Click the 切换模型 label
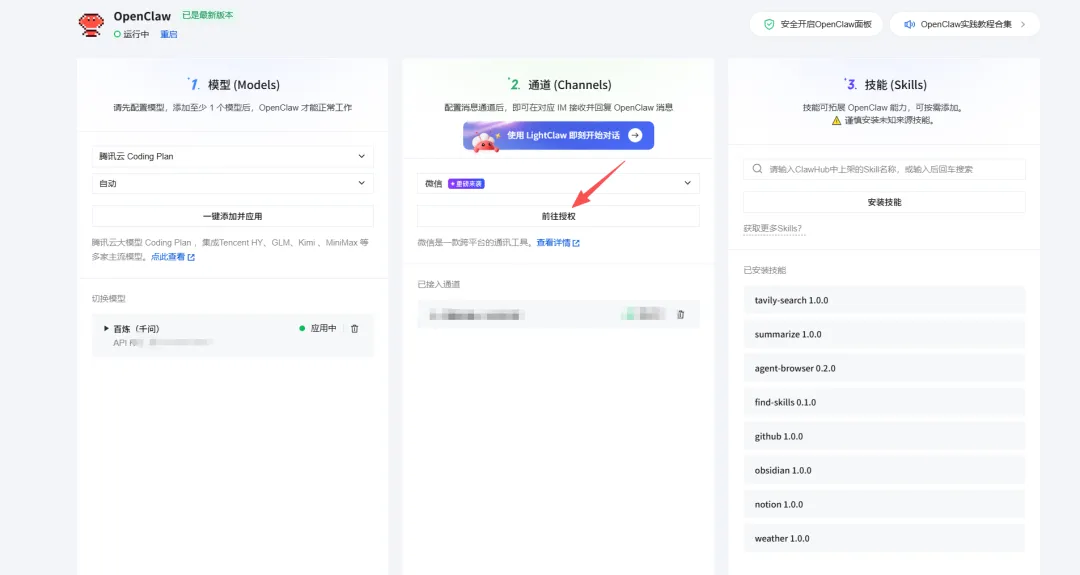Screen dimensions: 1080x575 [x=109, y=299]
